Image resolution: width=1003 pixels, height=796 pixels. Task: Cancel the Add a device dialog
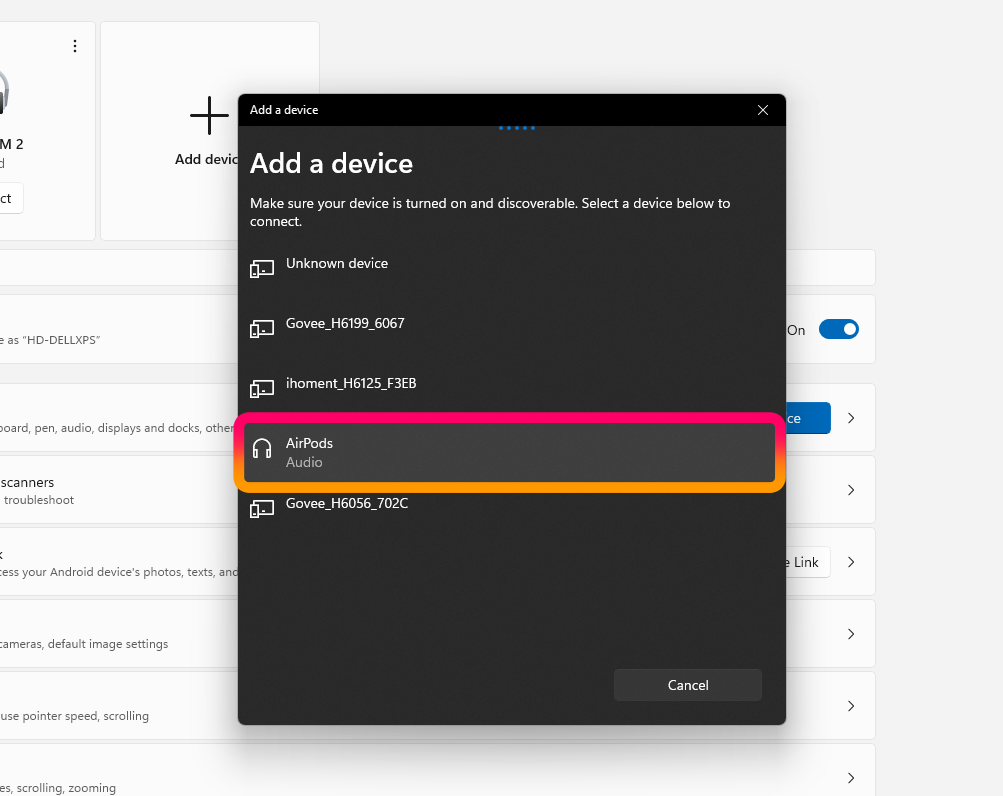tap(688, 685)
